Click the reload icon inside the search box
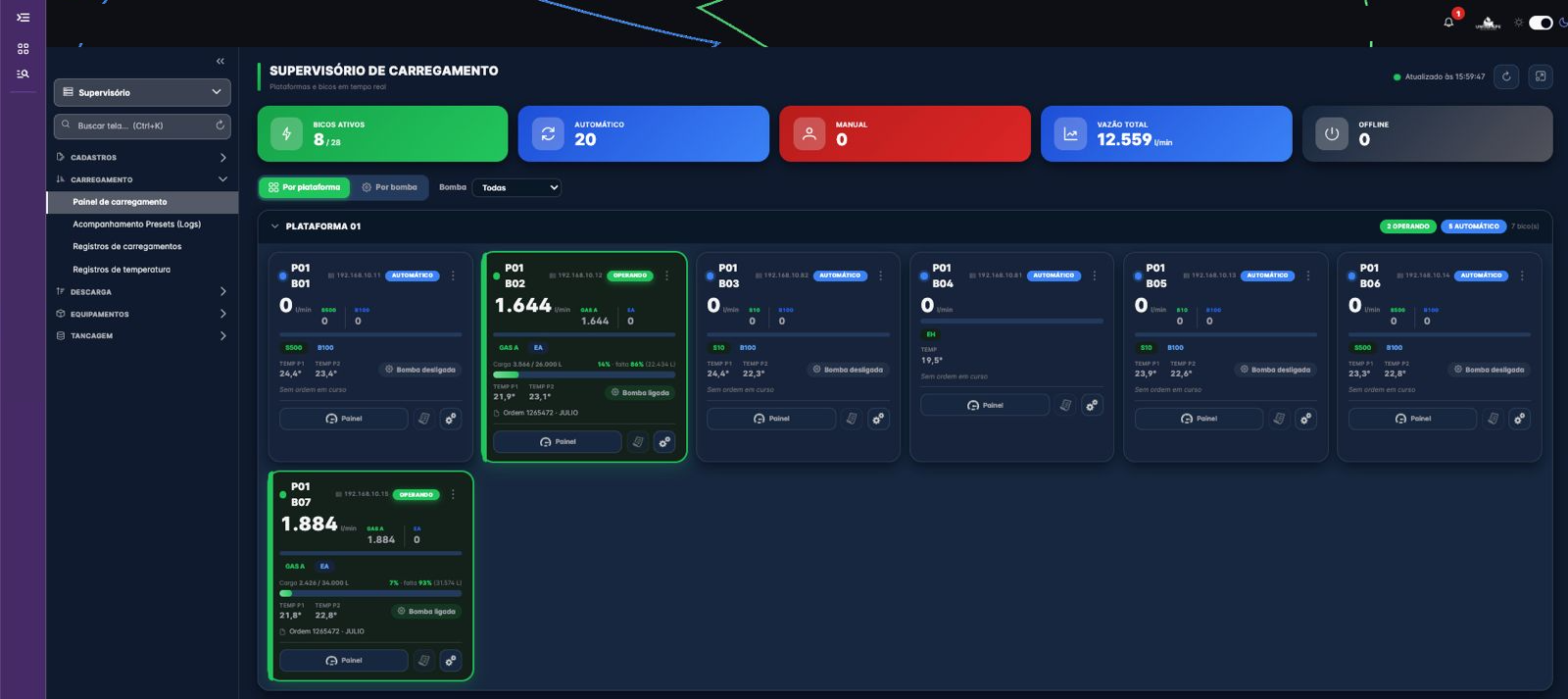Screen dimensions: 1568x699 220,125
